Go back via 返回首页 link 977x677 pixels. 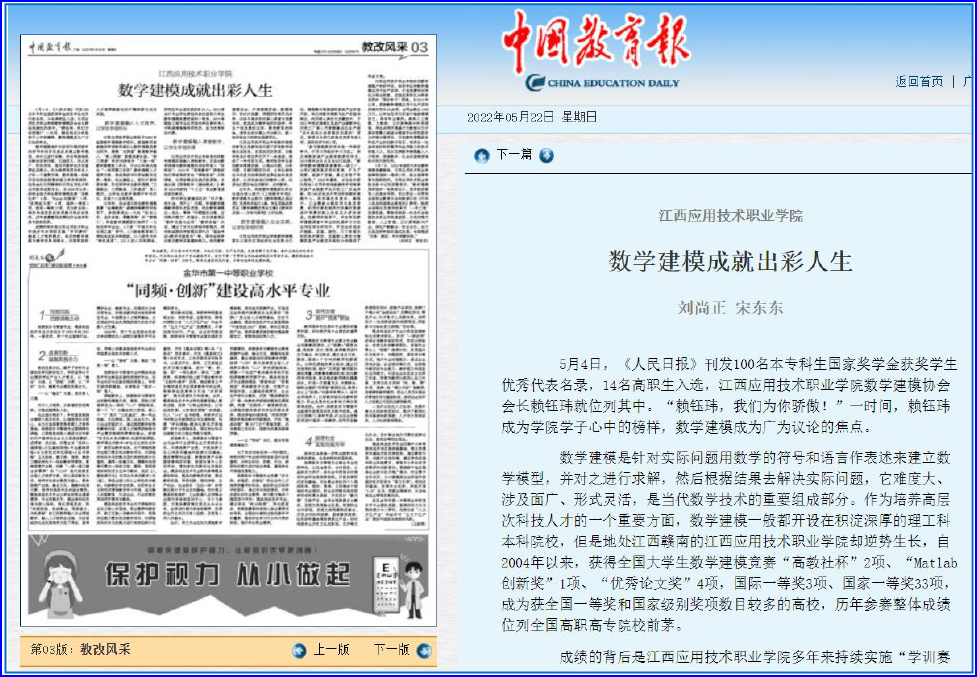coord(919,82)
